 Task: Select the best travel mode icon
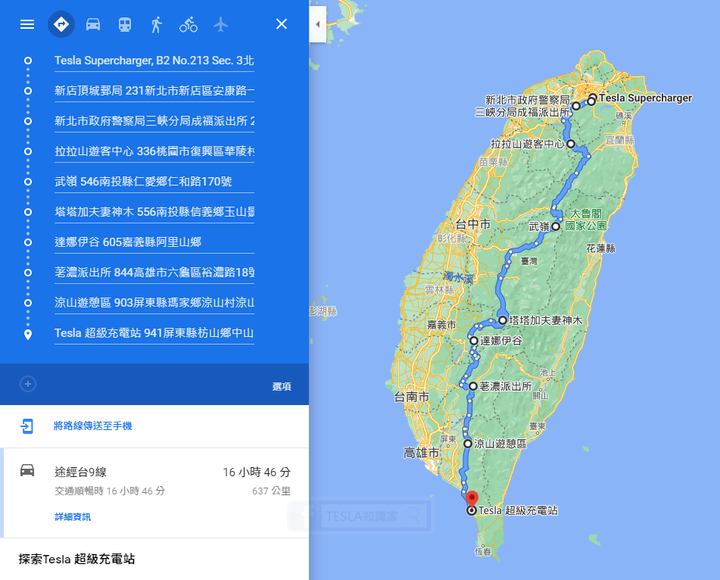click(62, 24)
